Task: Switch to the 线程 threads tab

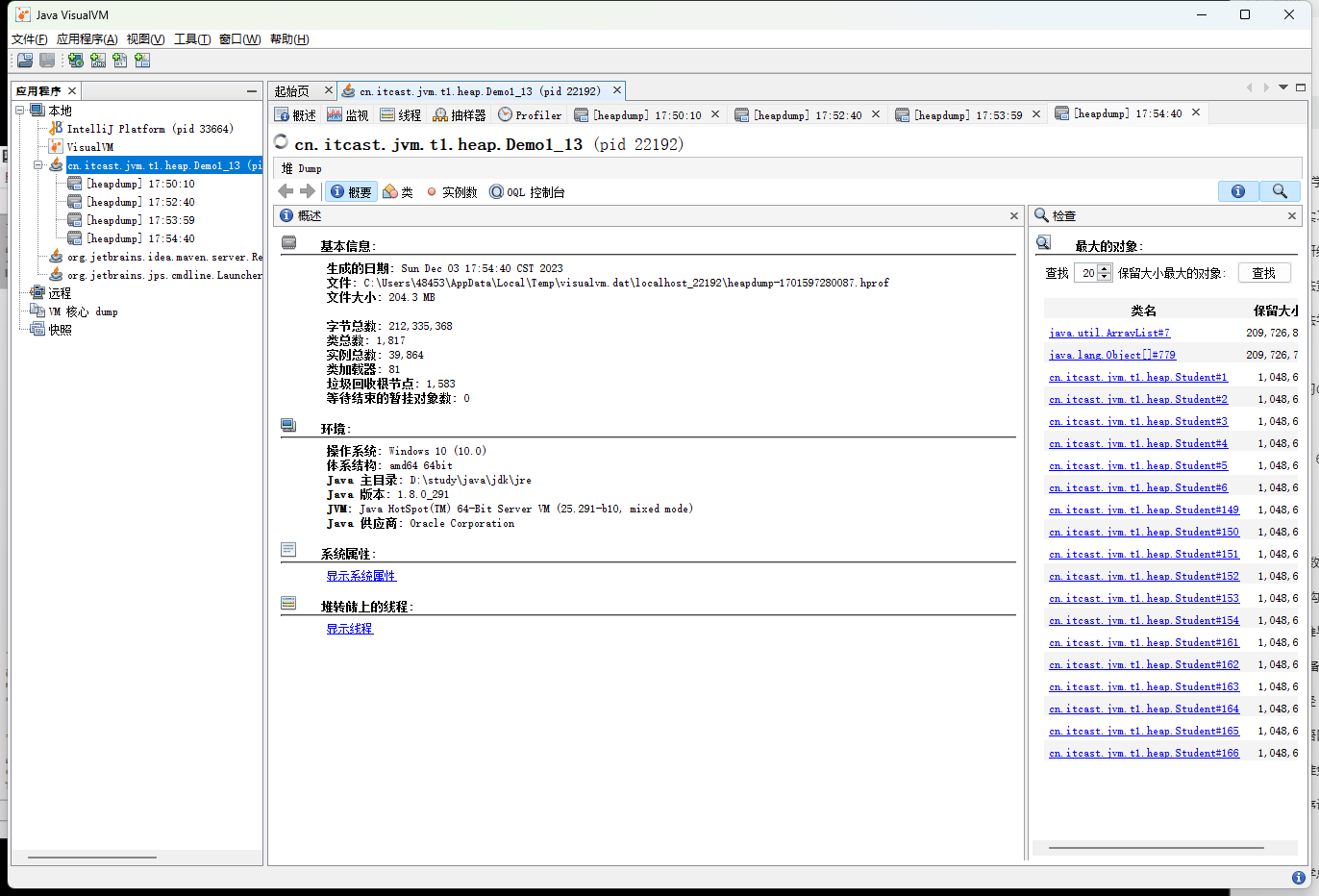Action: 401,115
